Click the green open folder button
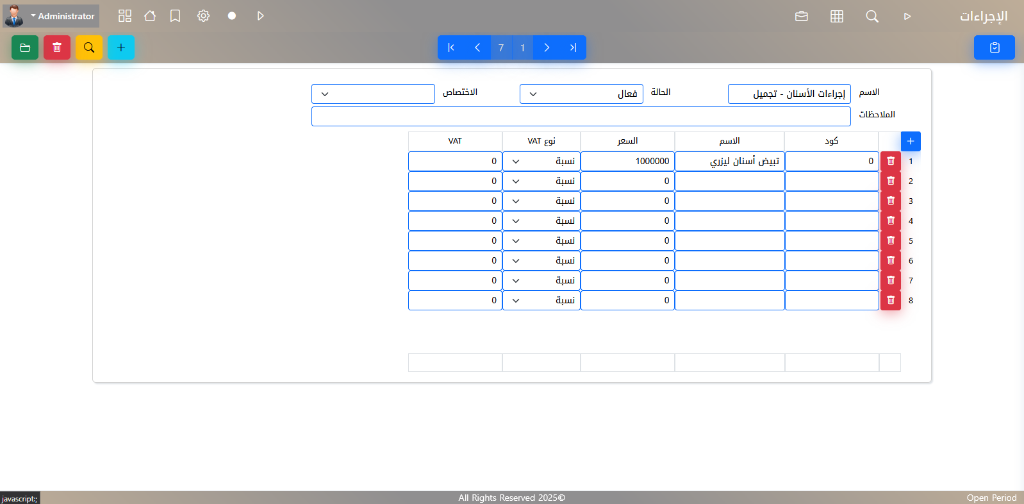The width and height of the screenshot is (1024, 504). tap(25, 47)
